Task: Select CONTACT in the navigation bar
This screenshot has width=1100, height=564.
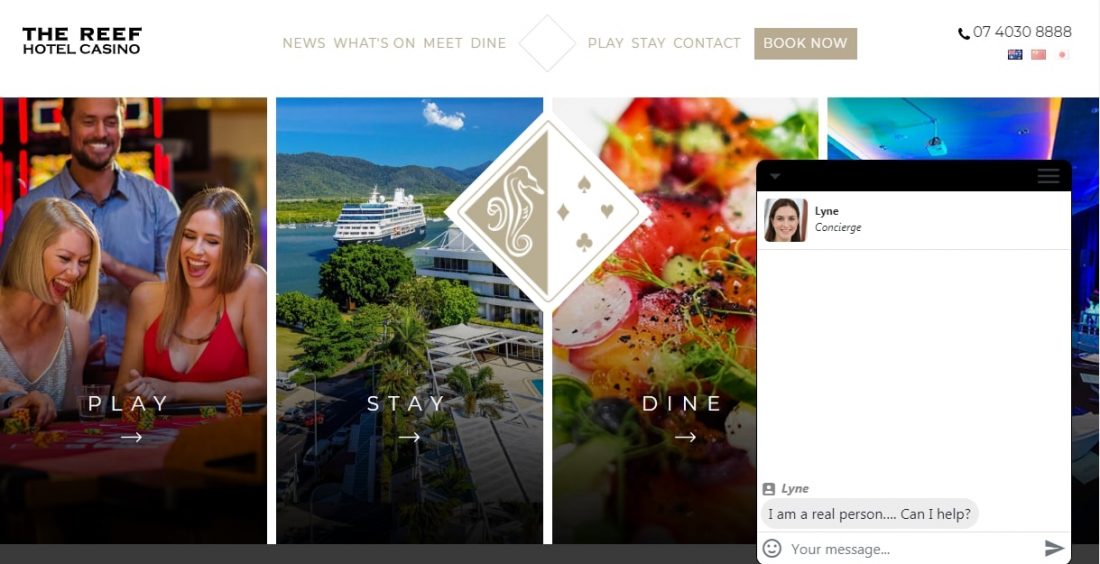Action: point(706,43)
